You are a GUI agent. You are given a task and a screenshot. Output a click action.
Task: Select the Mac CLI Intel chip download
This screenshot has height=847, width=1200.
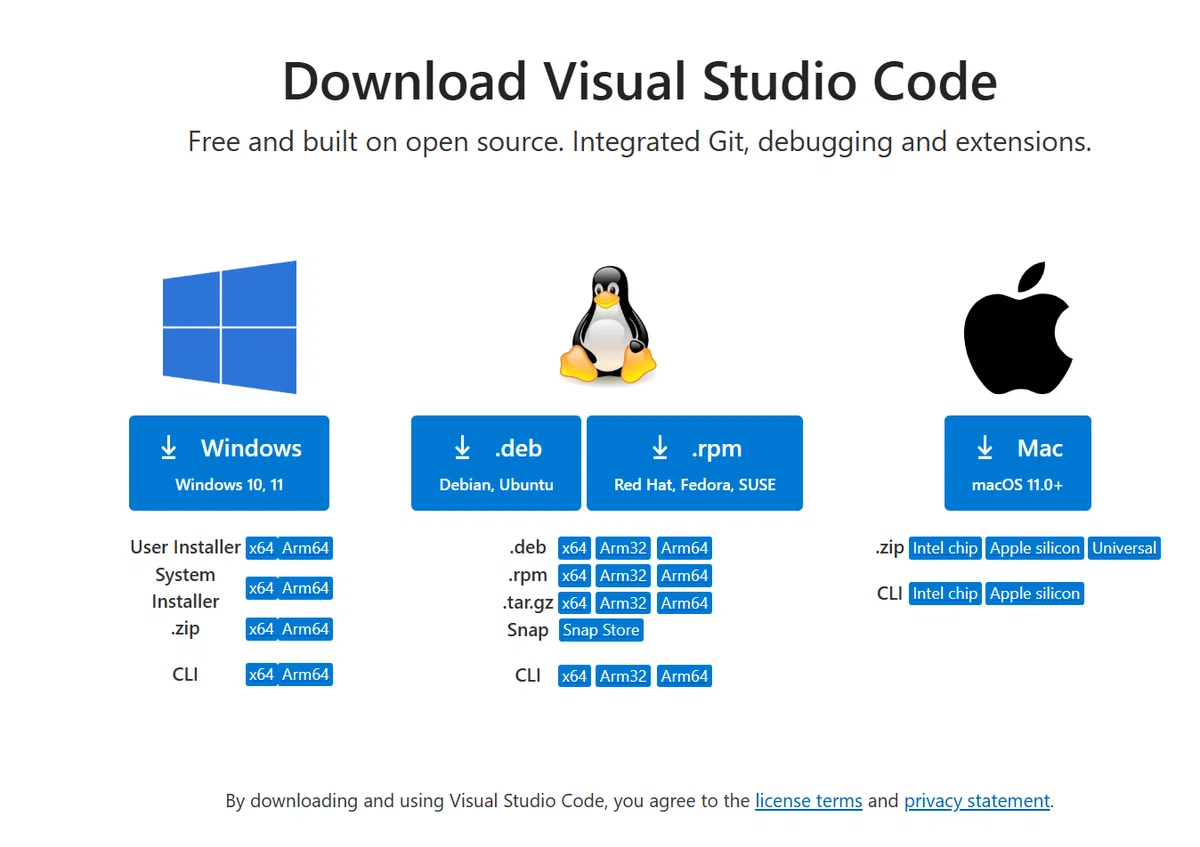coord(945,593)
